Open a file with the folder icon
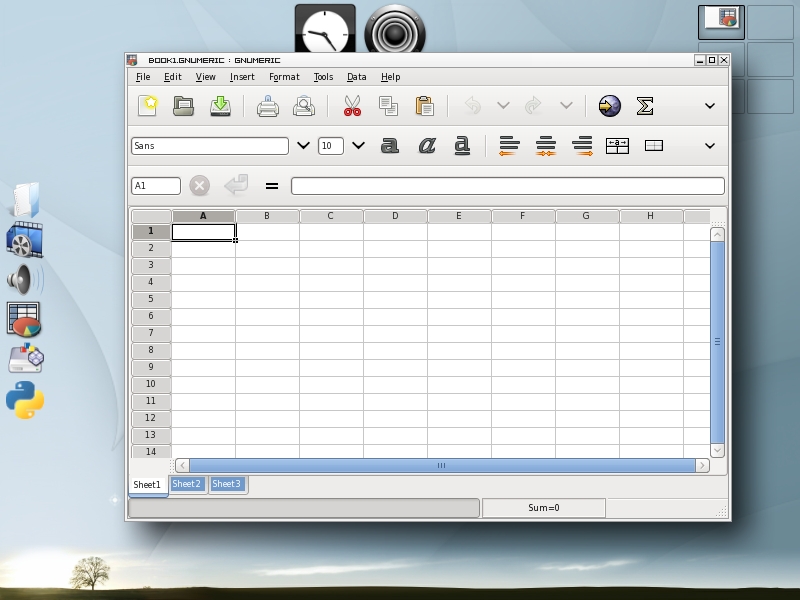800x600 pixels. coord(183,105)
